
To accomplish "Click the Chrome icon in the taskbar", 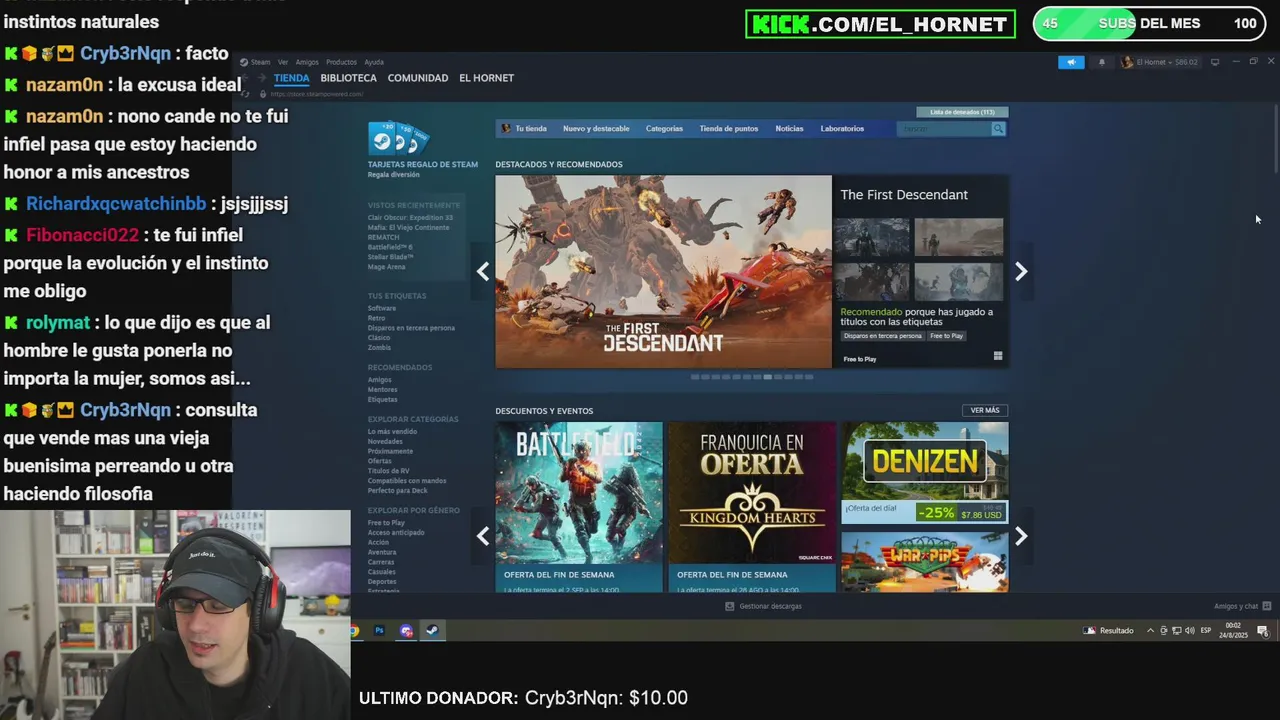I will tap(354, 631).
